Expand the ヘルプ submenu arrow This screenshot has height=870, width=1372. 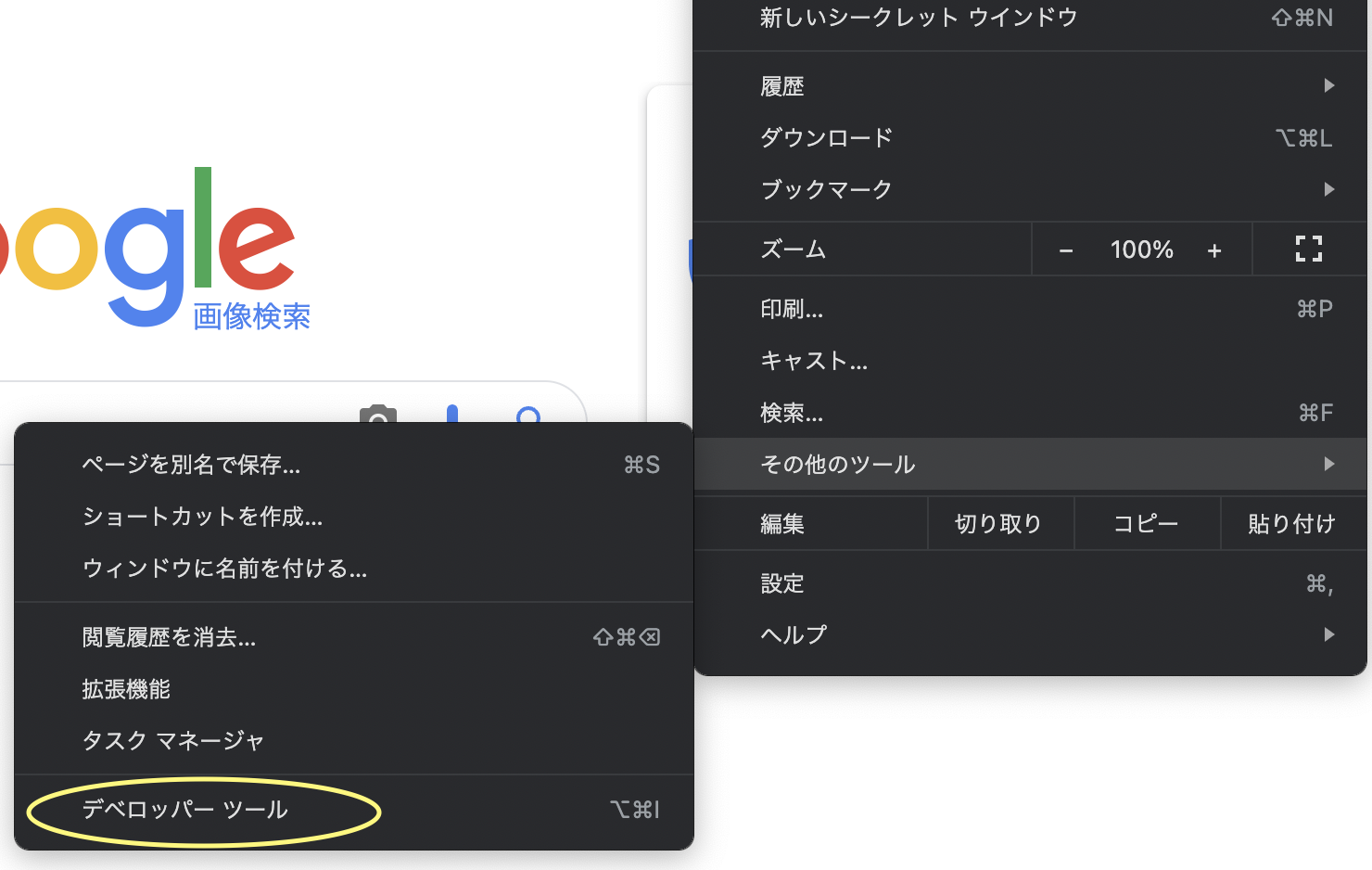[x=1329, y=634]
